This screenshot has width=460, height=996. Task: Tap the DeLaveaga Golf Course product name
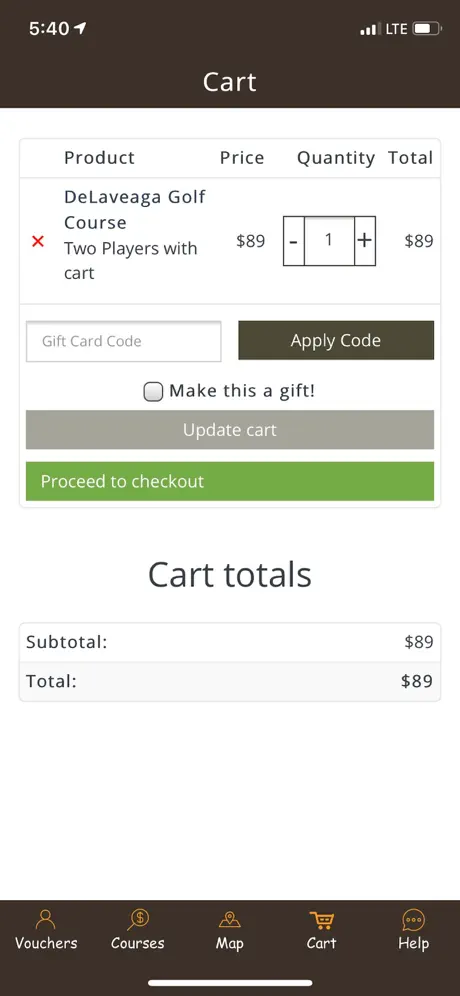(135, 210)
